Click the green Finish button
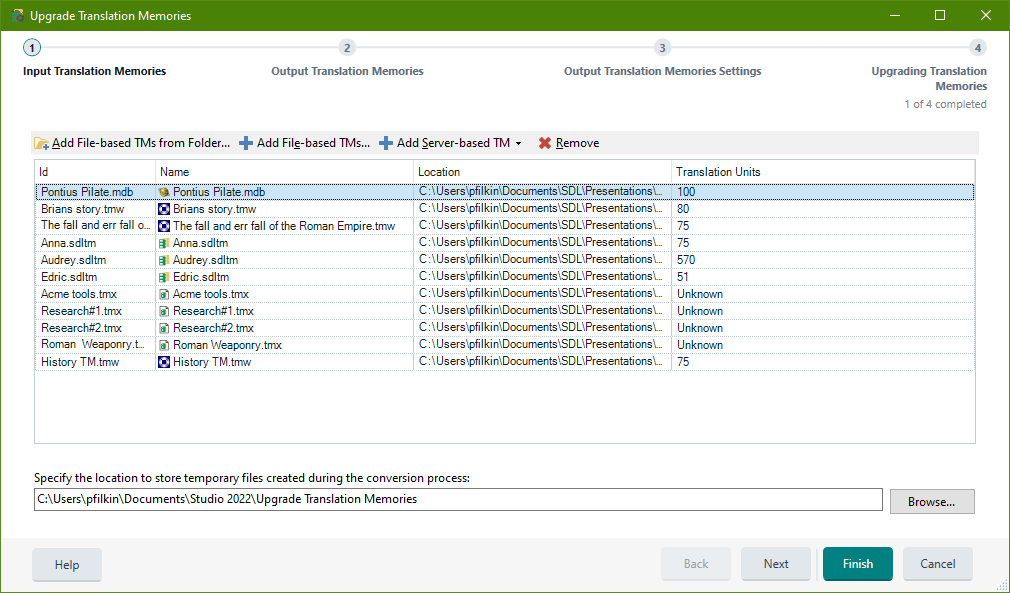The height and width of the screenshot is (593, 1010). [857, 563]
